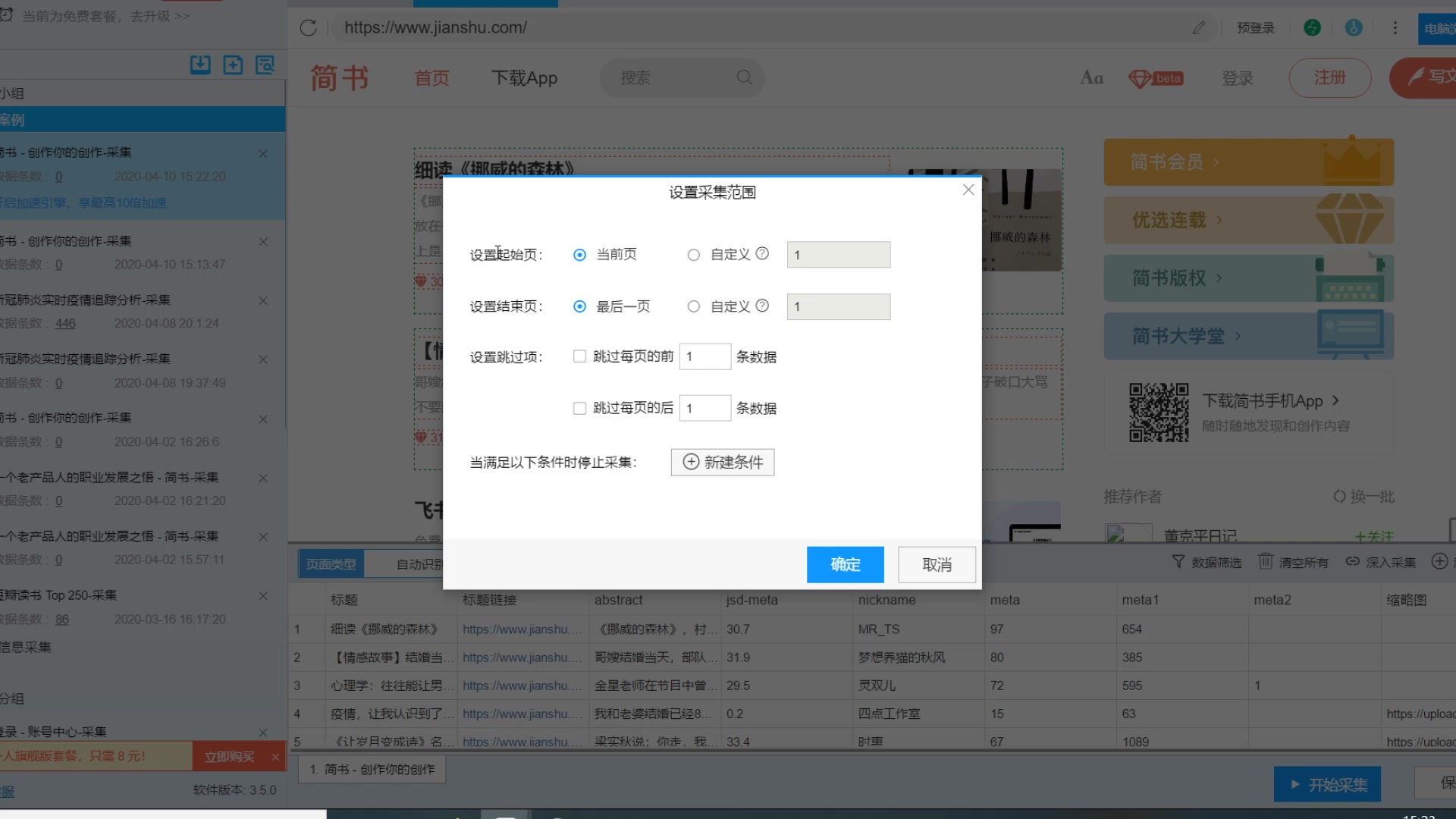The image size is (1456, 819).
Task: Remove the 豆瓣读书 Top 250 task with X
Action: point(263,596)
